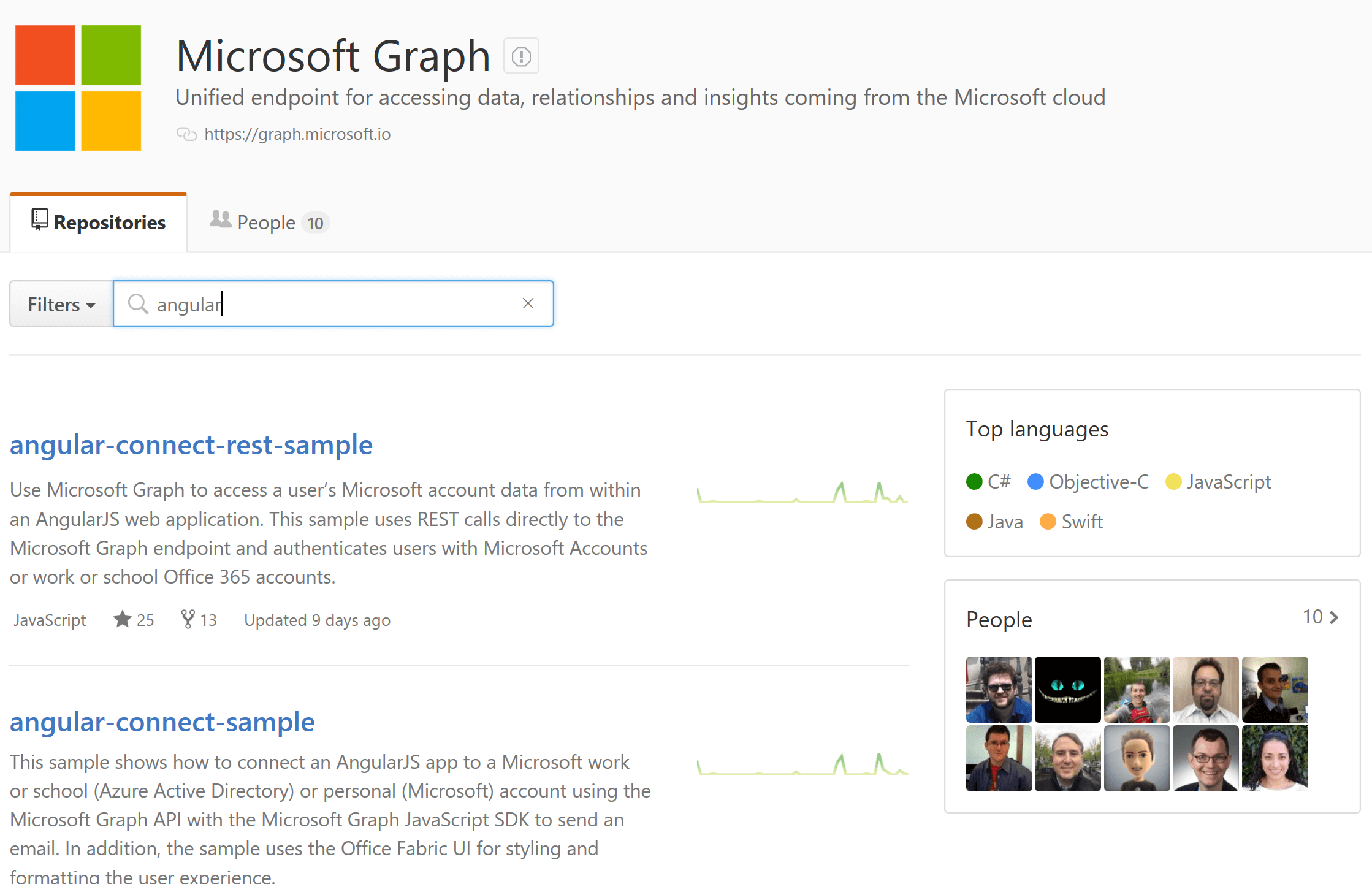View activity graph for angular-connect-rest-sample
1372x884 pixels.
tap(802, 493)
